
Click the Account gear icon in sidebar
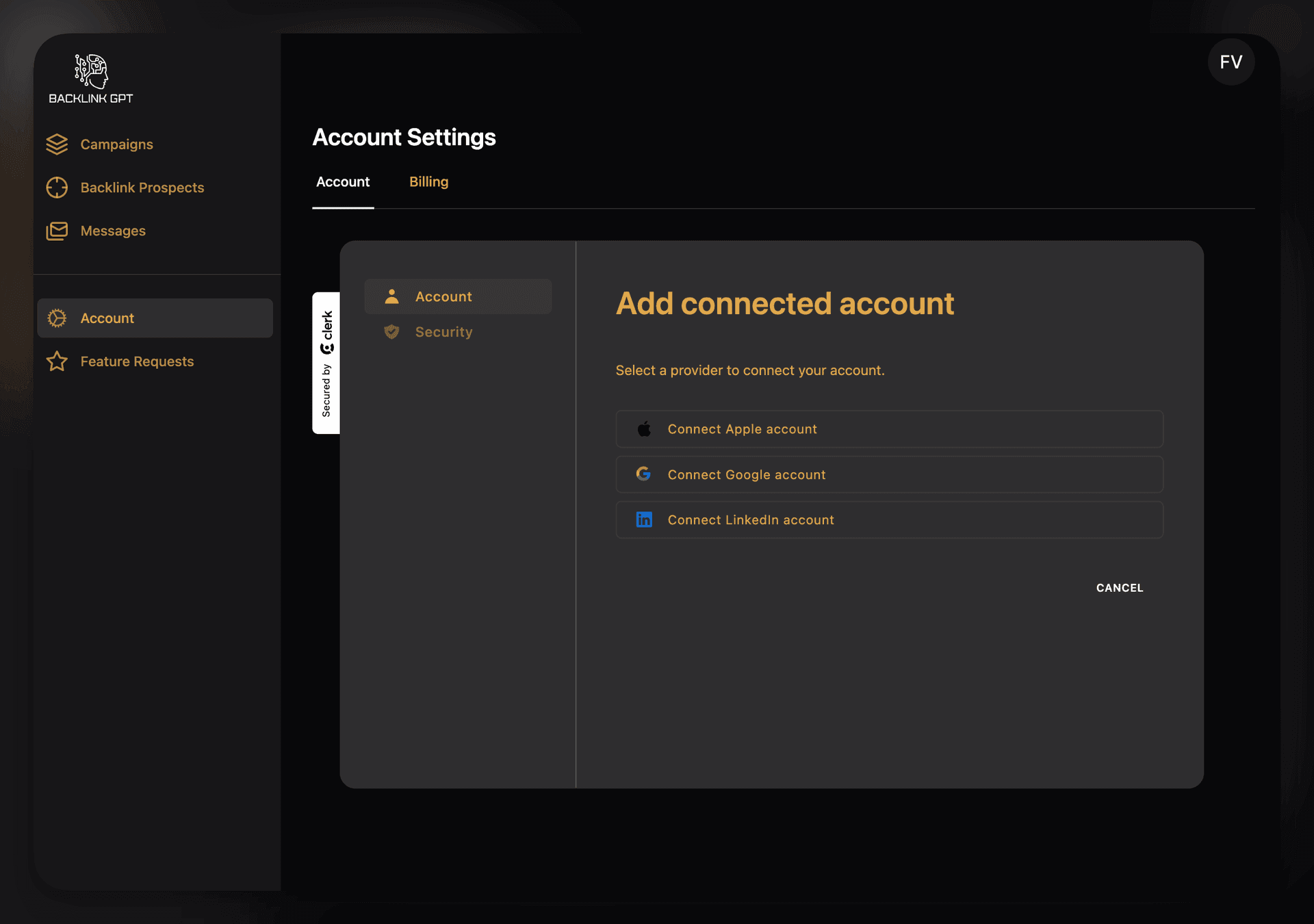pos(57,318)
